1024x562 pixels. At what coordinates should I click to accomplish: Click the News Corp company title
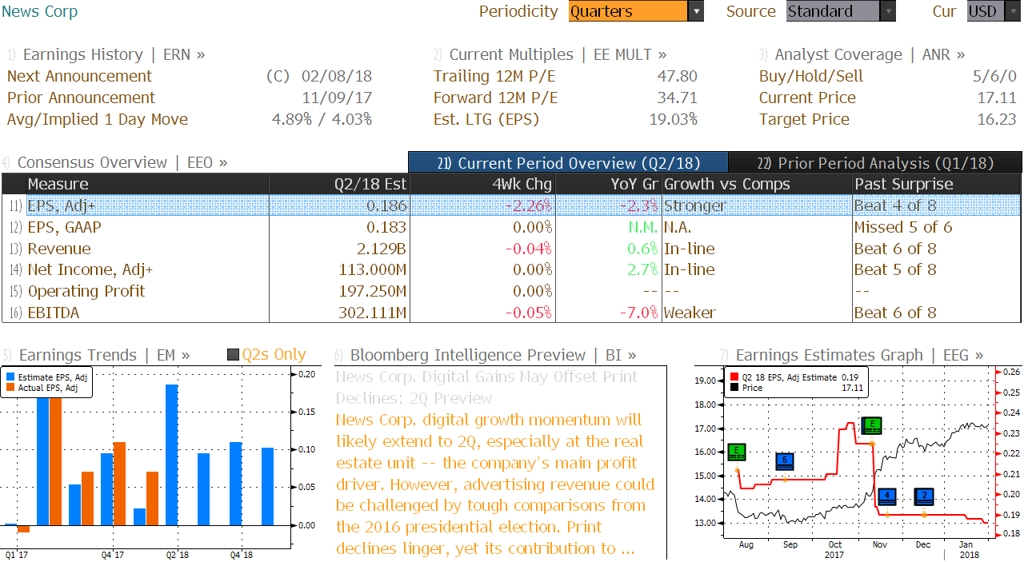click(x=39, y=11)
